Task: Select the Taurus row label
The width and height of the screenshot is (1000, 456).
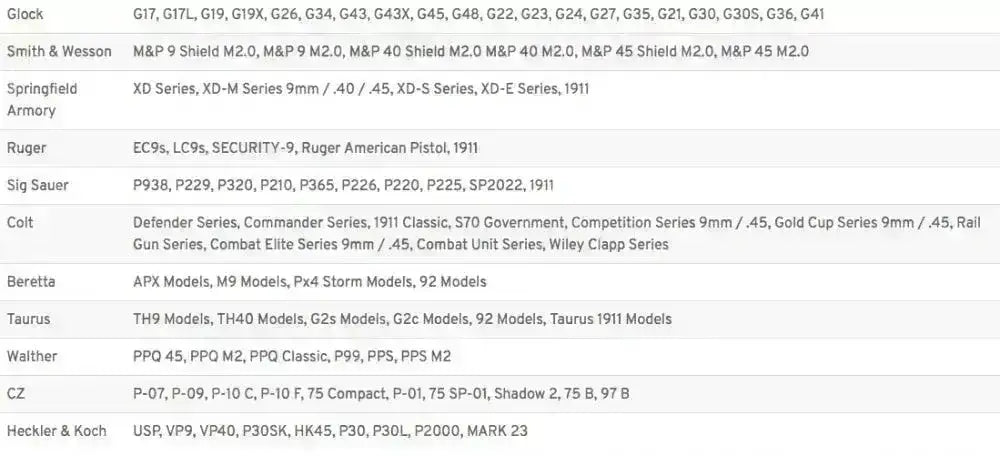Action: (x=29, y=319)
